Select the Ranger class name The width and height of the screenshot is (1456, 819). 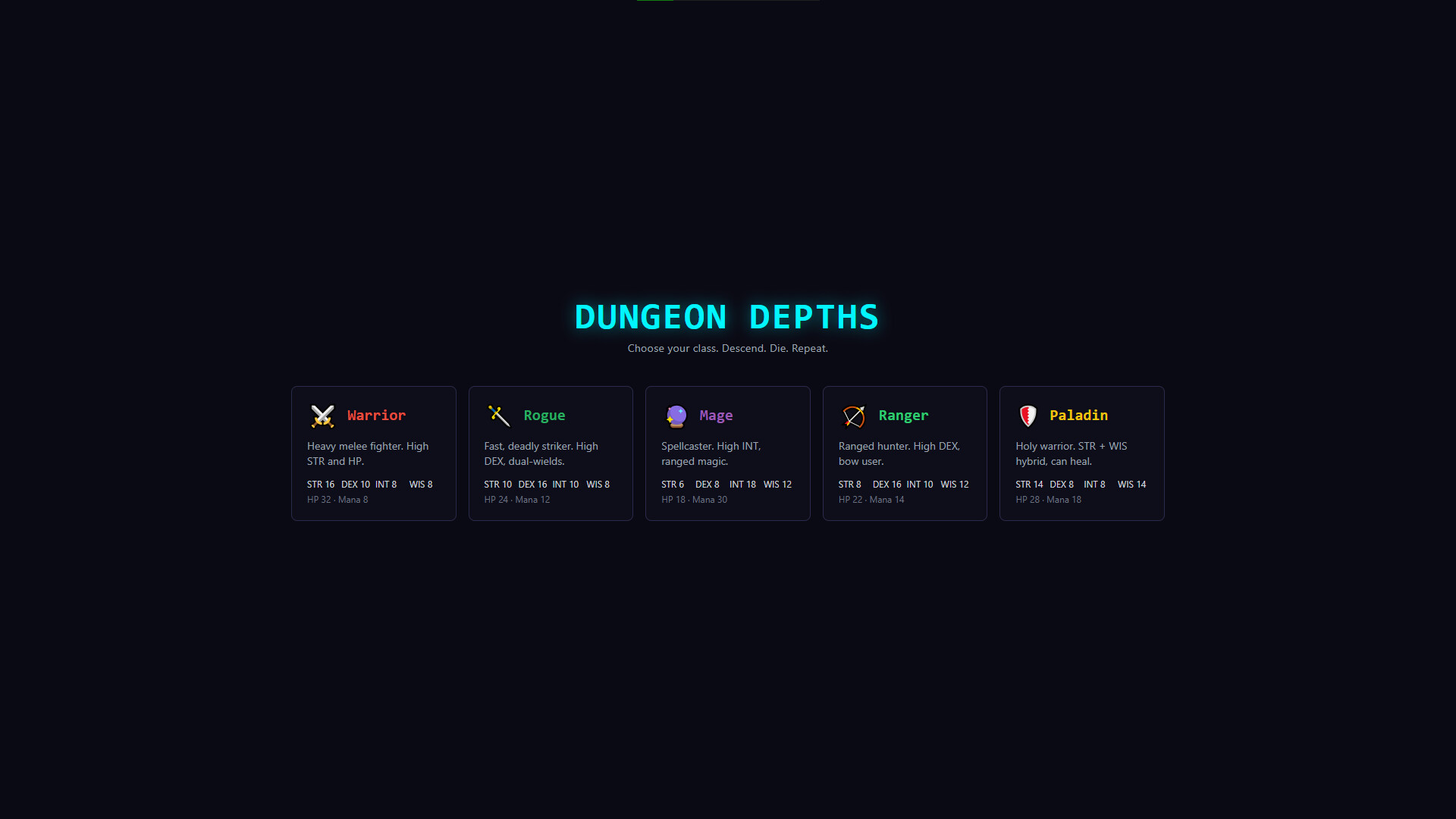[x=903, y=416]
